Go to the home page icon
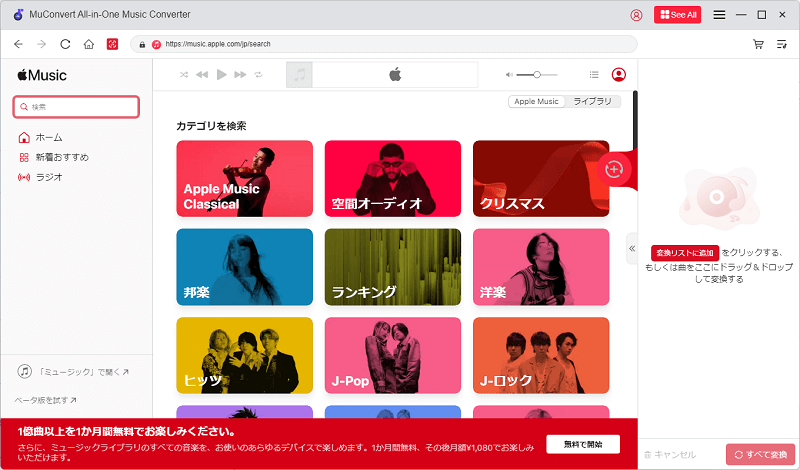 point(89,44)
